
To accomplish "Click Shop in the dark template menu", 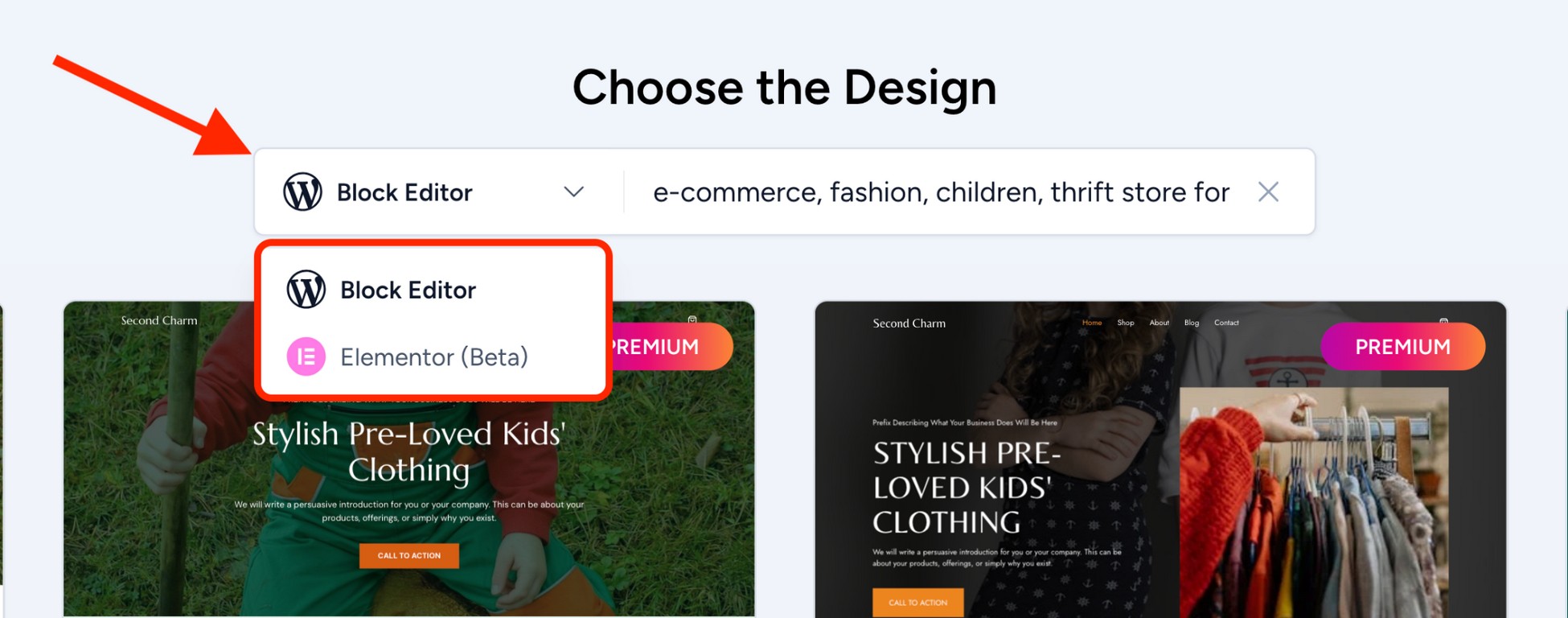I will [x=1125, y=322].
